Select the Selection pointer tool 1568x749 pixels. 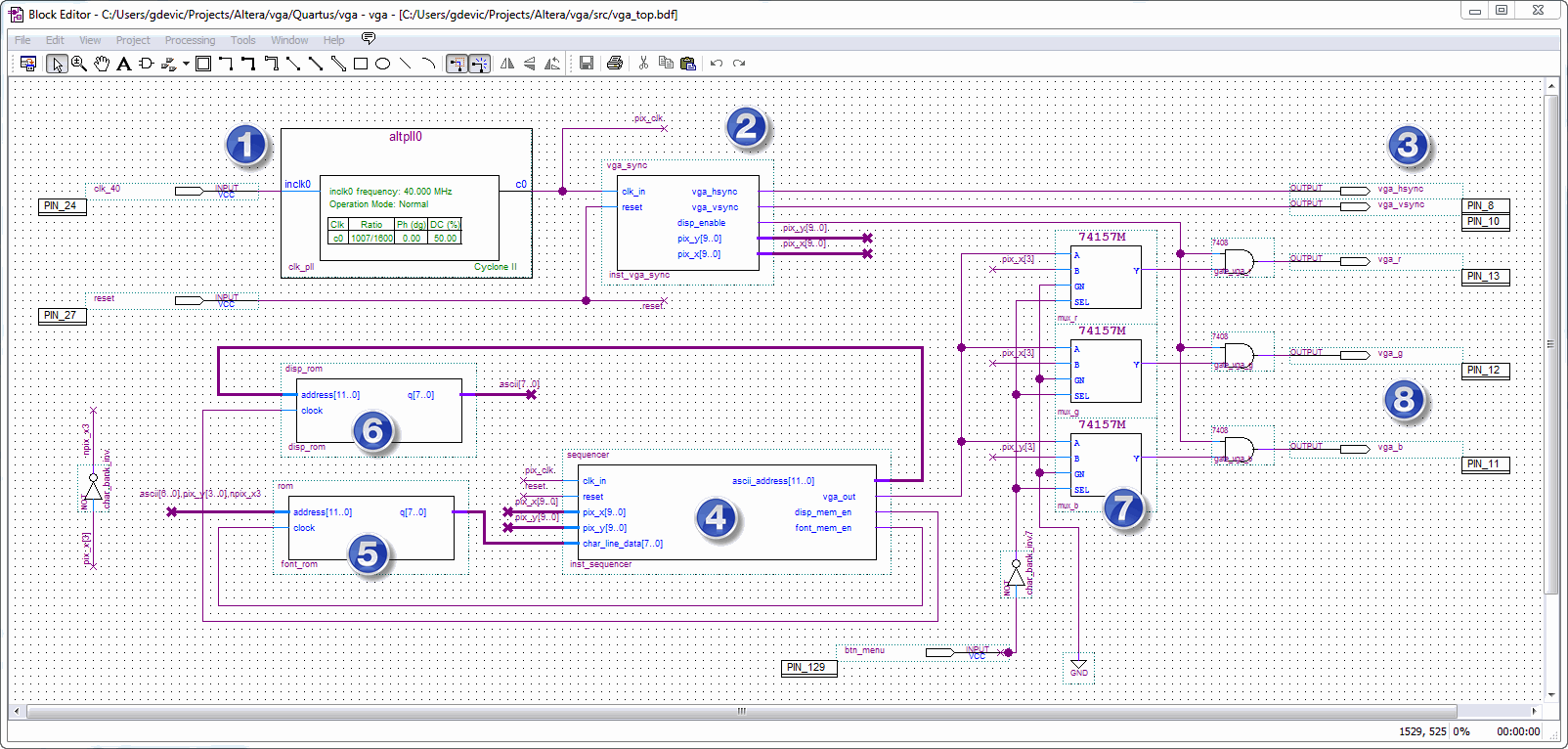[x=57, y=64]
